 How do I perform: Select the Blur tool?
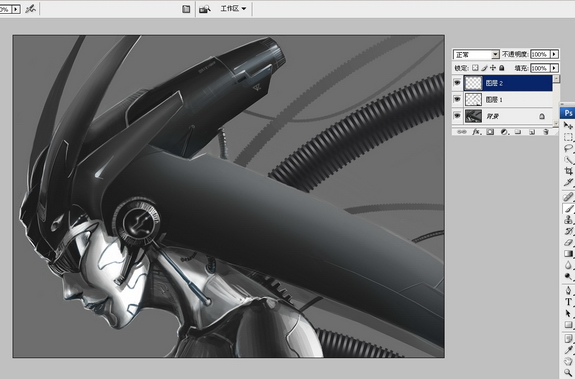(x=568, y=265)
